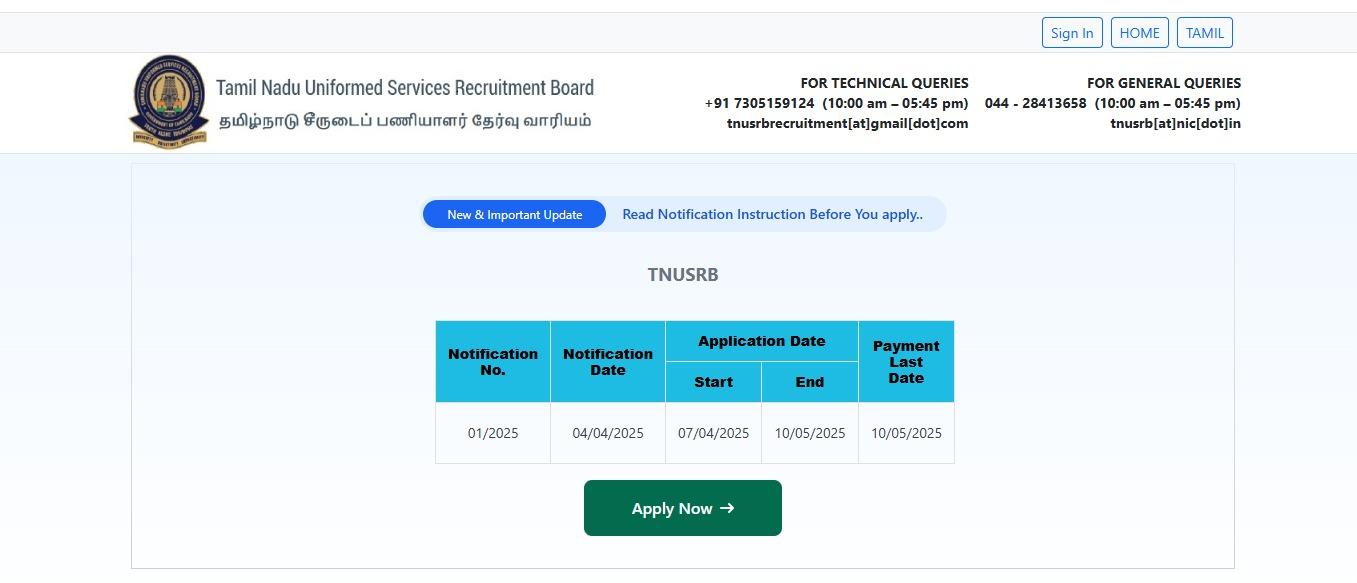Click the Notification No. column header
The image size is (1357, 583).
tap(493, 362)
